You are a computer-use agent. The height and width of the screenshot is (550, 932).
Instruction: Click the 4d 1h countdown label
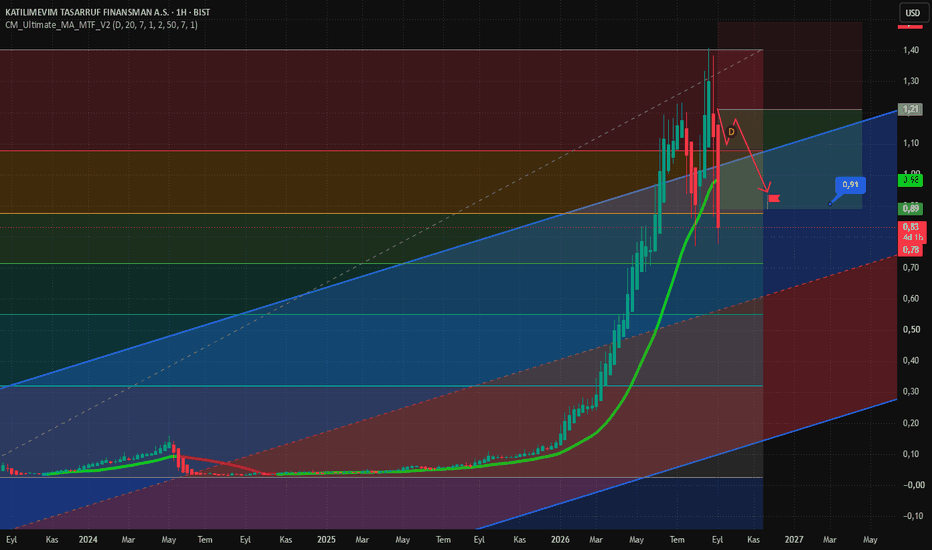pyautogui.click(x=912, y=237)
